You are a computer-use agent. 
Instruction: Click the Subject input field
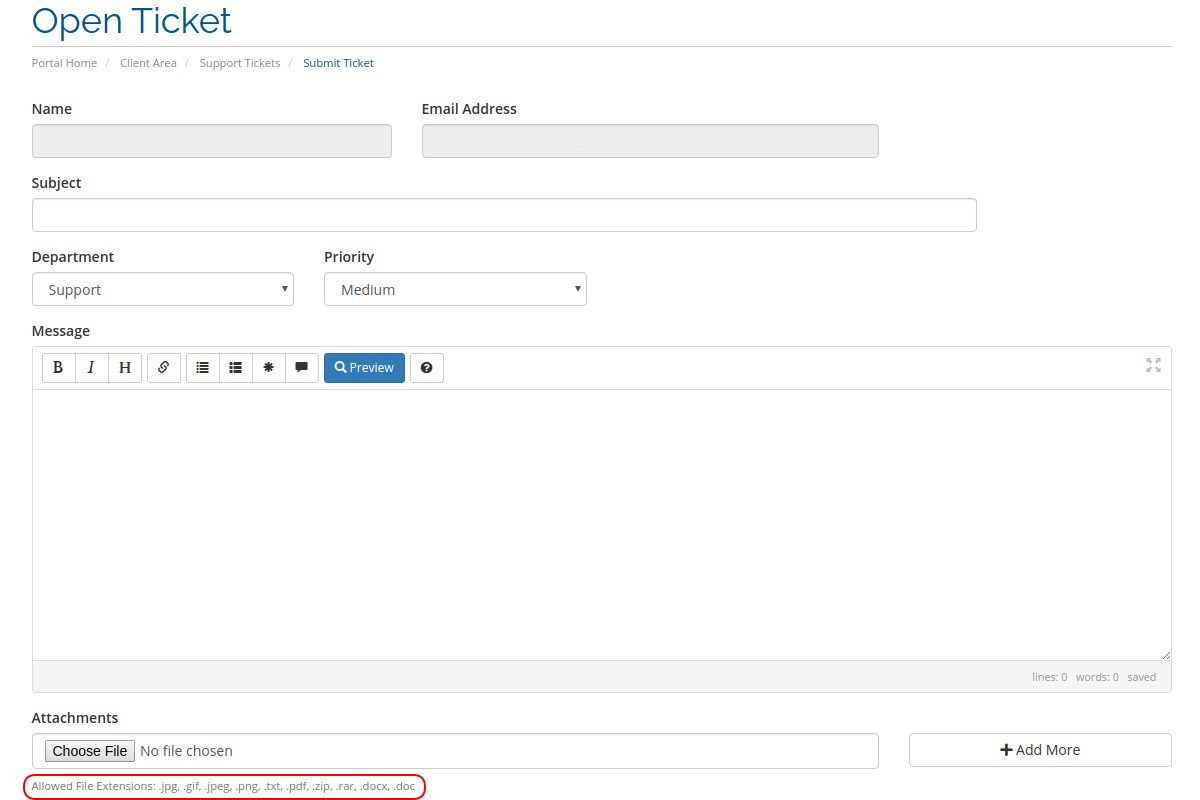(x=504, y=215)
